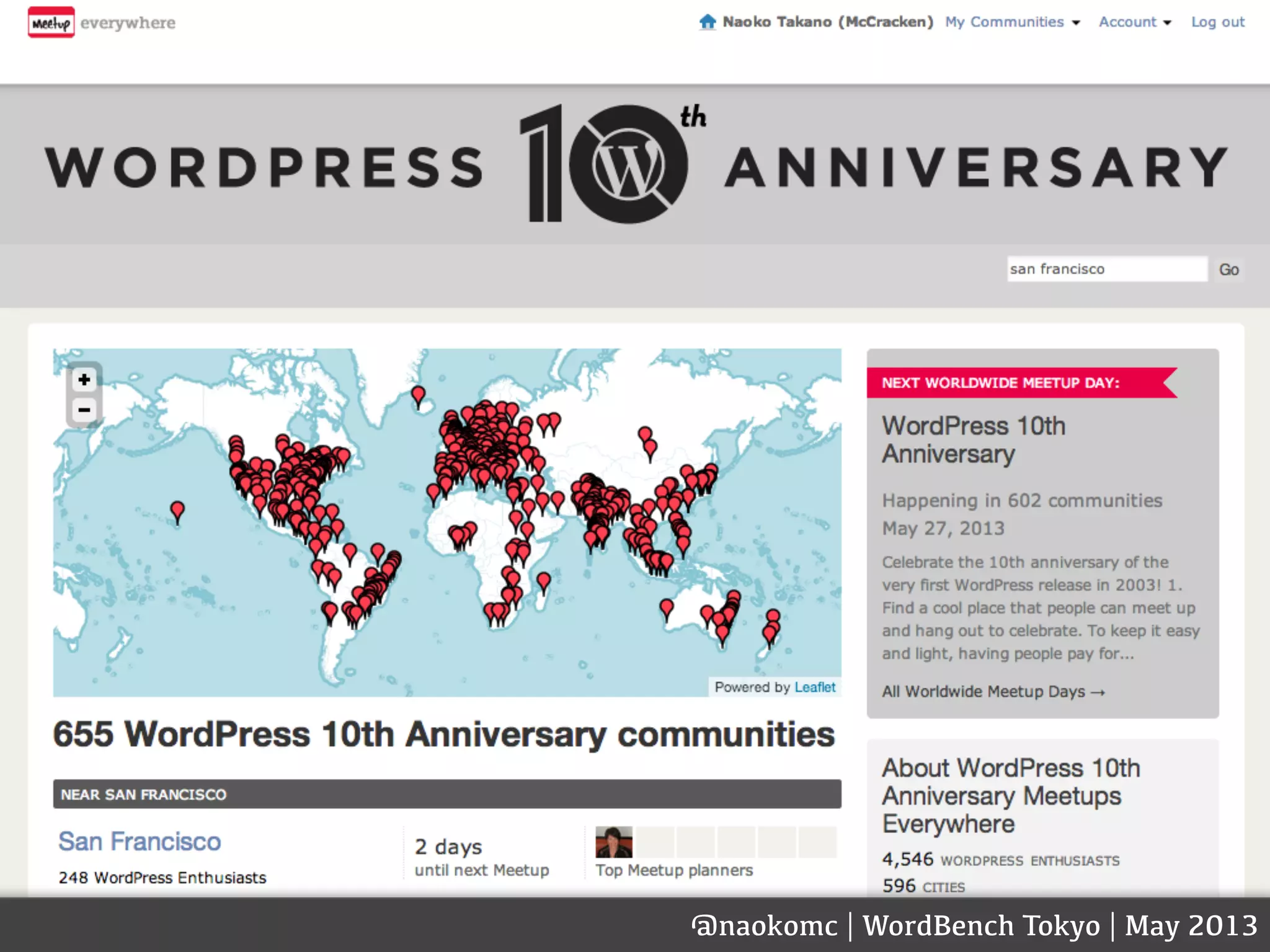
Task: Open the San Francisco community link
Action: [140, 841]
